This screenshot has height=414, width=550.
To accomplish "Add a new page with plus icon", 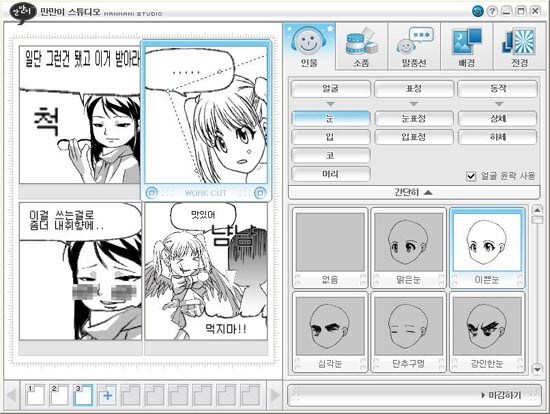I will 107,395.
